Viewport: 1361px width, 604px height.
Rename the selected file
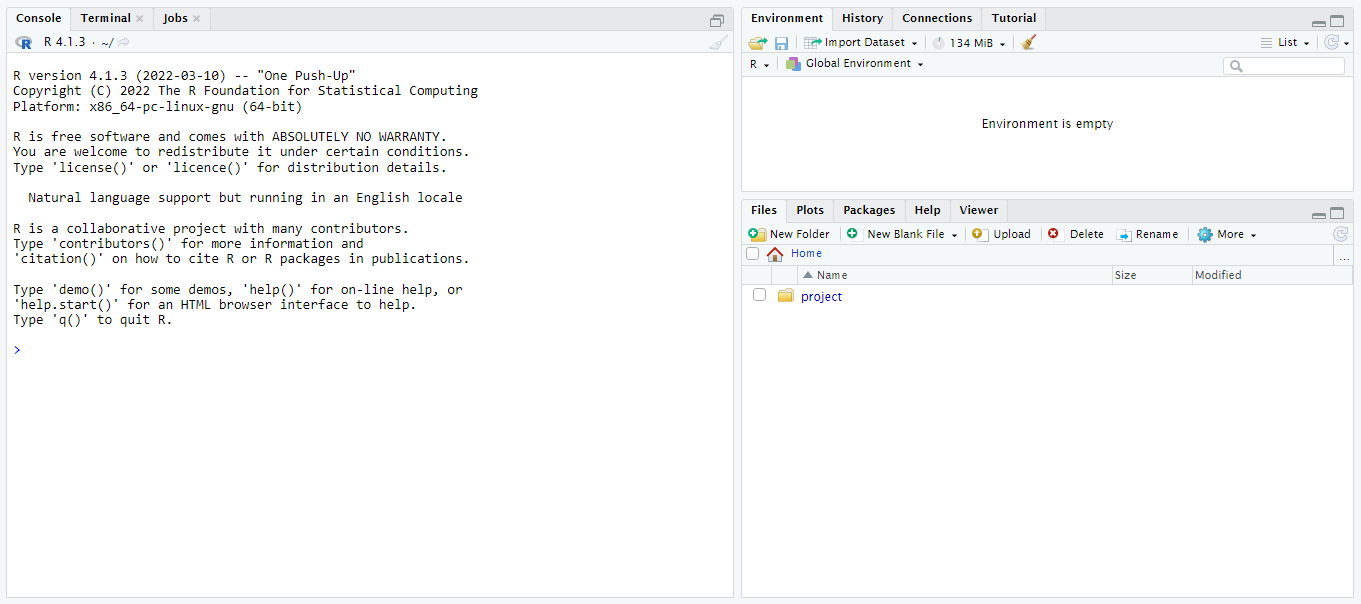click(x=1148, y=233)
